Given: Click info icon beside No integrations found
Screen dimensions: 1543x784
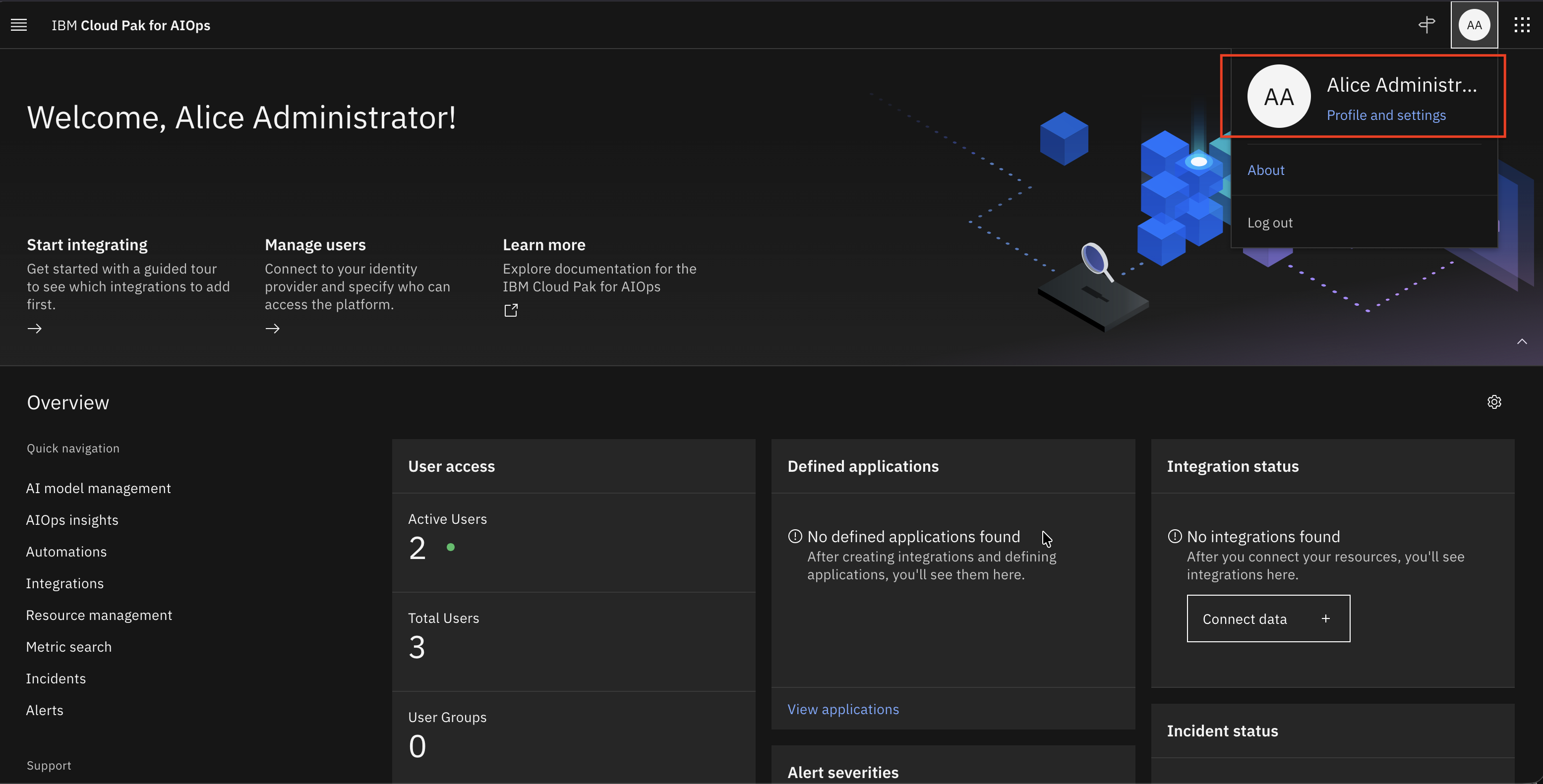Looking at the screenshot, I should click(1175, 536).
